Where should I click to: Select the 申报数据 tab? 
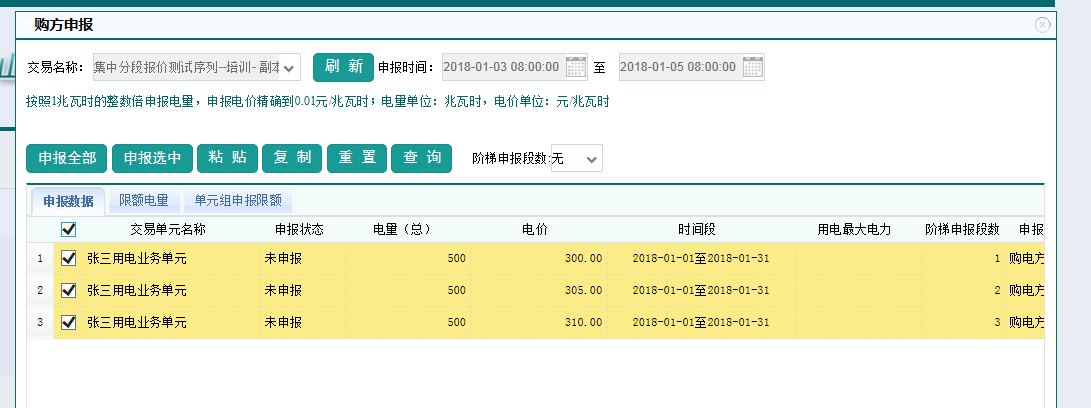(68, 201)
